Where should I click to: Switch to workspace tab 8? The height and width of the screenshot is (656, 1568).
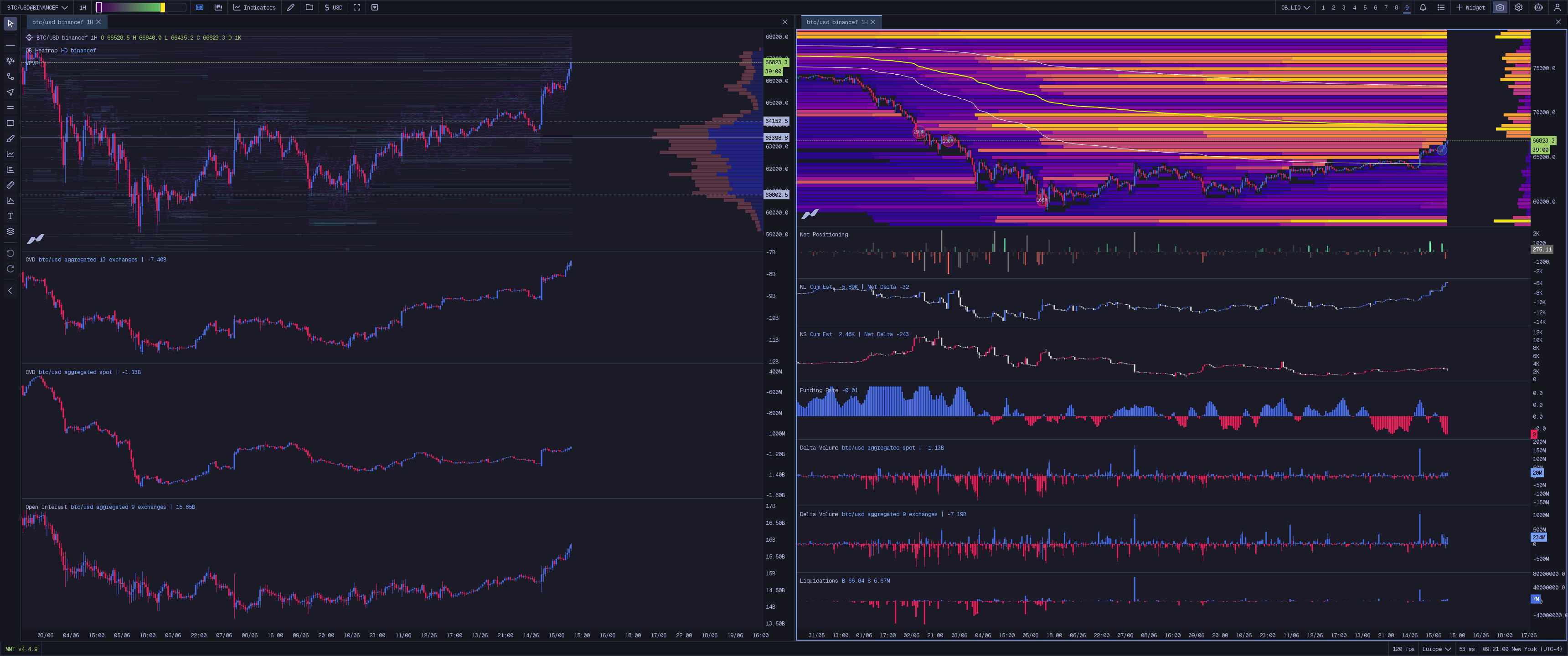(x=1396, y=7)
